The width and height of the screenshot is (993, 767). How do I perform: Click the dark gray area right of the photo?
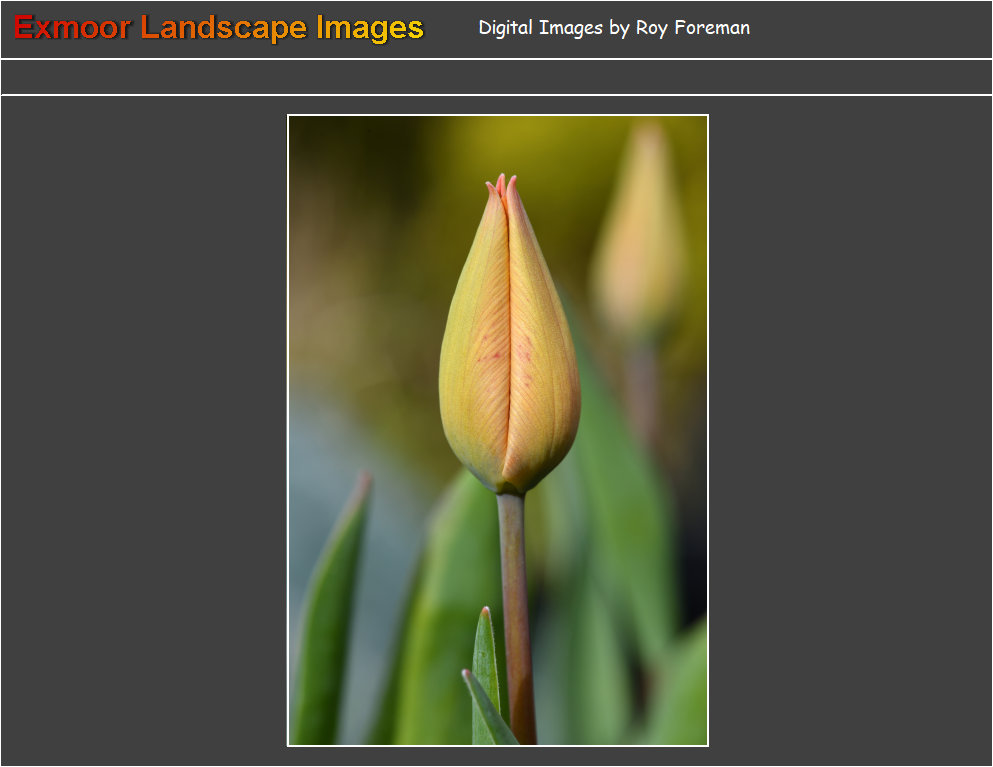[x=850, y=430]
